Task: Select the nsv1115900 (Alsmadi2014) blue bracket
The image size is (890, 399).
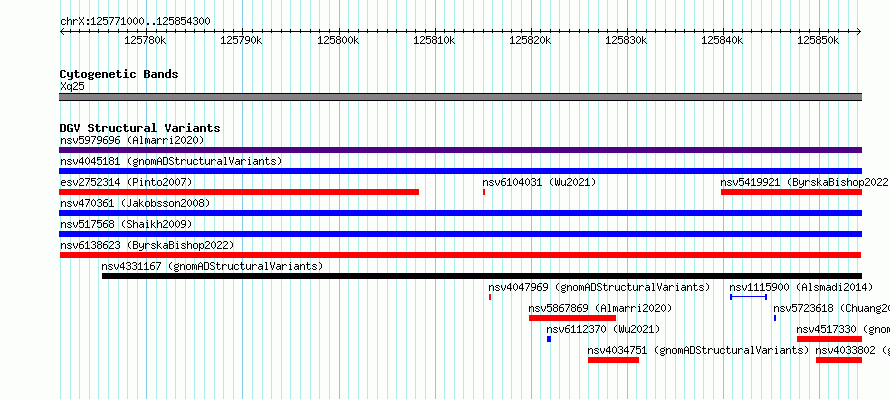Action: coord(749,297)
